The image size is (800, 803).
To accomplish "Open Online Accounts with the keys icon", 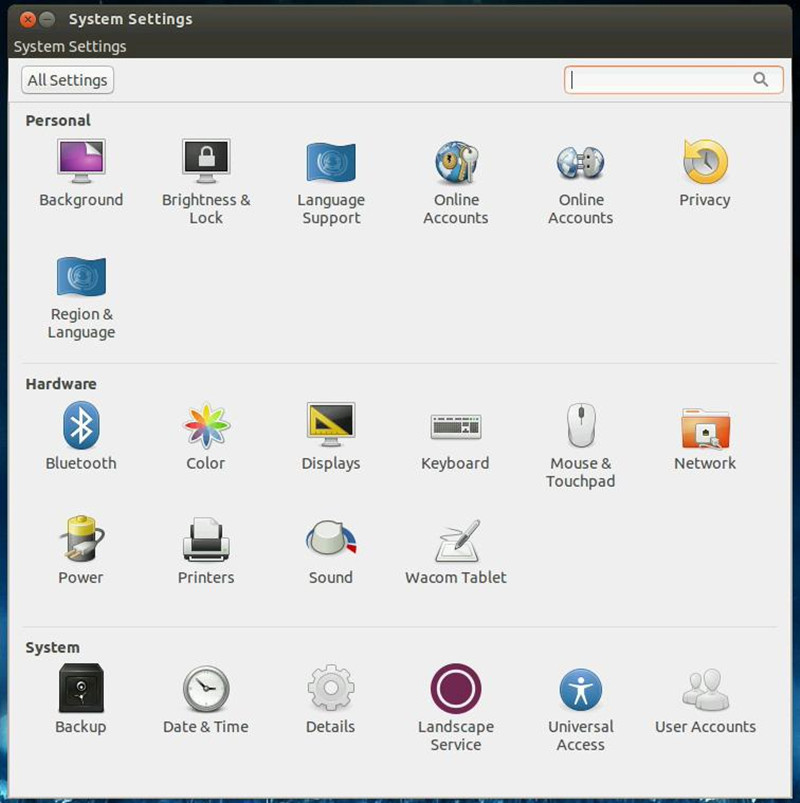I will coord(456,182).
